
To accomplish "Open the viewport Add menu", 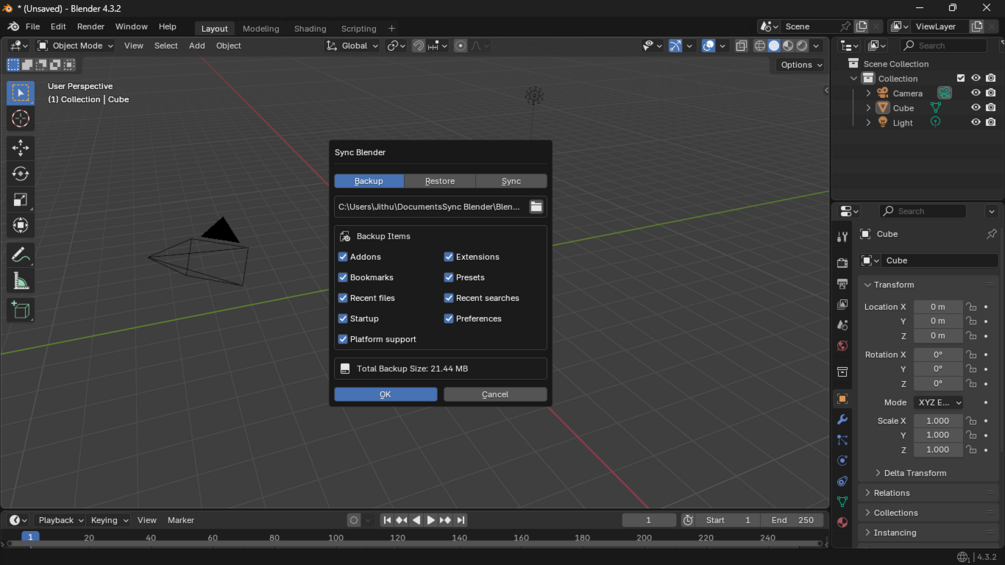I will coord(197,45).
